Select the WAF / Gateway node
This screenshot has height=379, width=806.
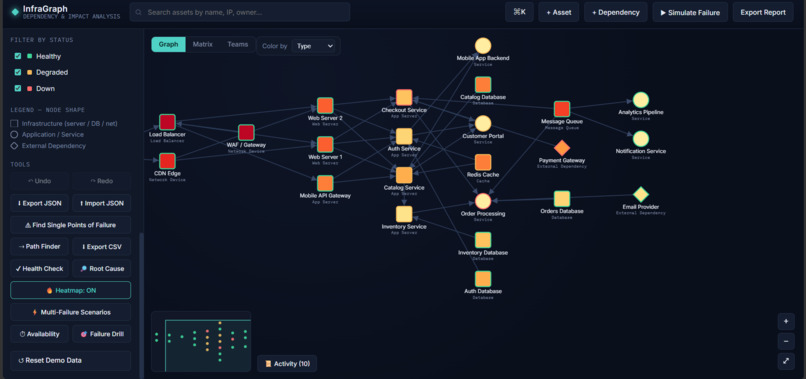click(246, 132)
